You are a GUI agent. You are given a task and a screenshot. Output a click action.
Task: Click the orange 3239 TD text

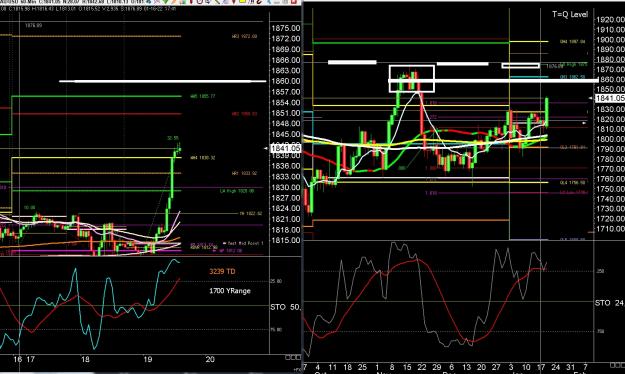point(222,272)
